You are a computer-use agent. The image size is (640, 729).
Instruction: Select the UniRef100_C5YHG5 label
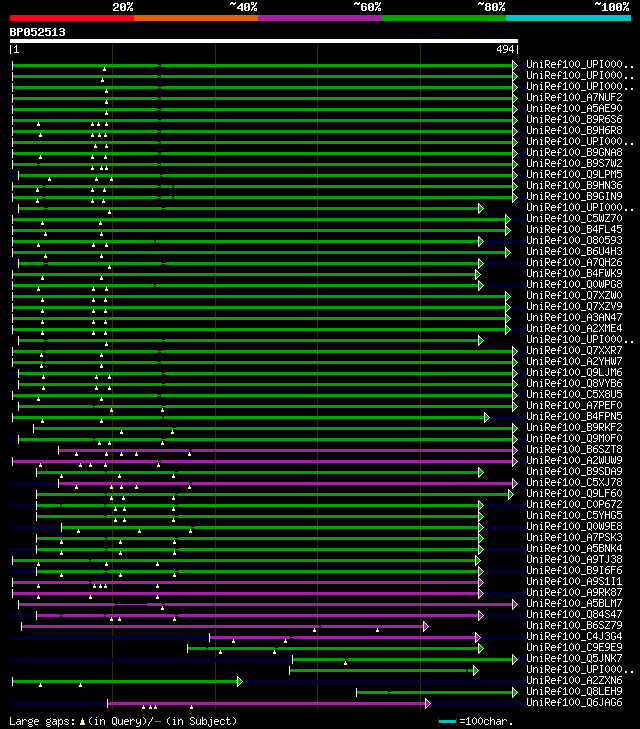pyautogui.click(x=574, y=516)
